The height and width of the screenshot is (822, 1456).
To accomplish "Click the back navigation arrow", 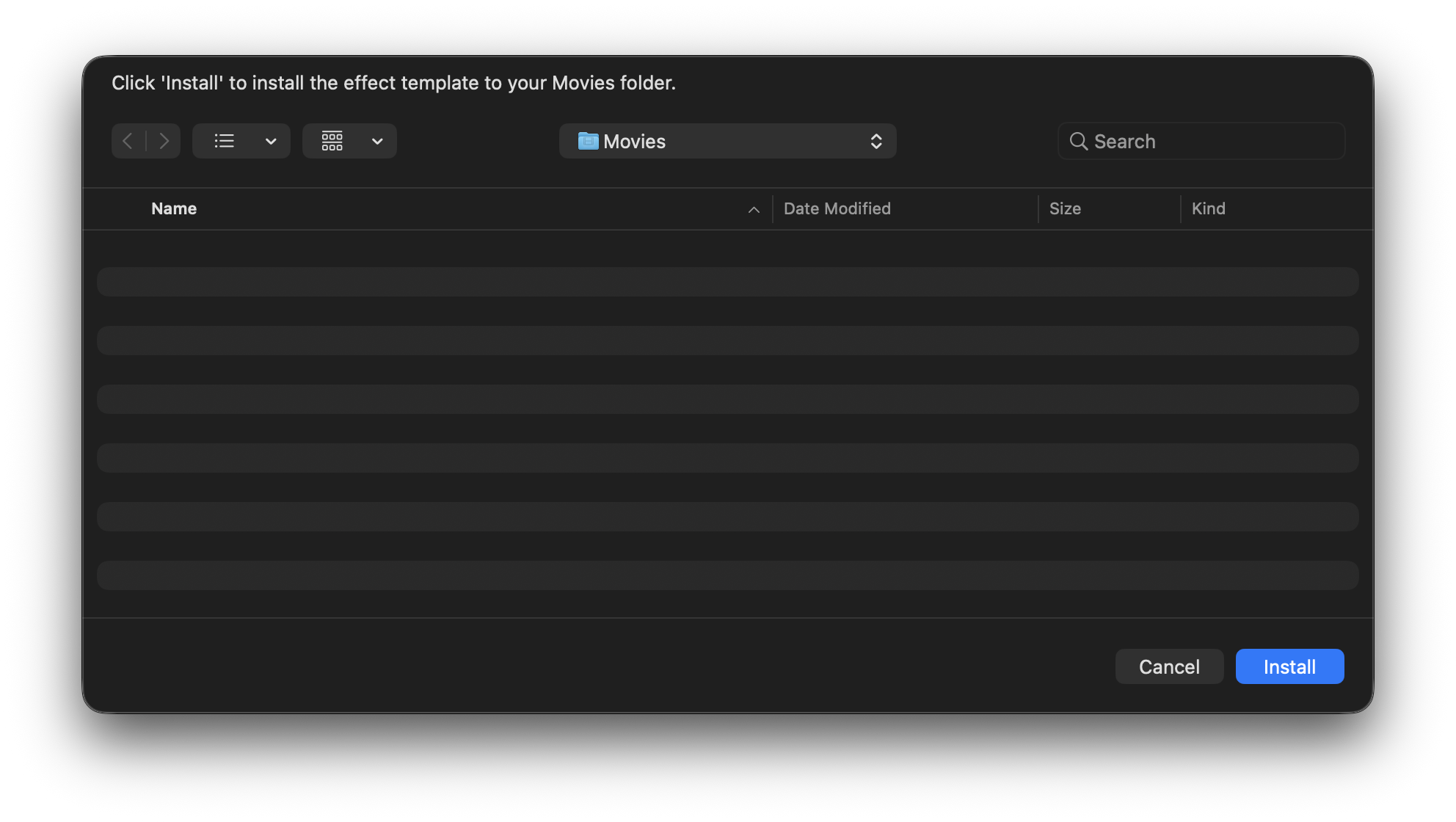I will coord(128,141).
